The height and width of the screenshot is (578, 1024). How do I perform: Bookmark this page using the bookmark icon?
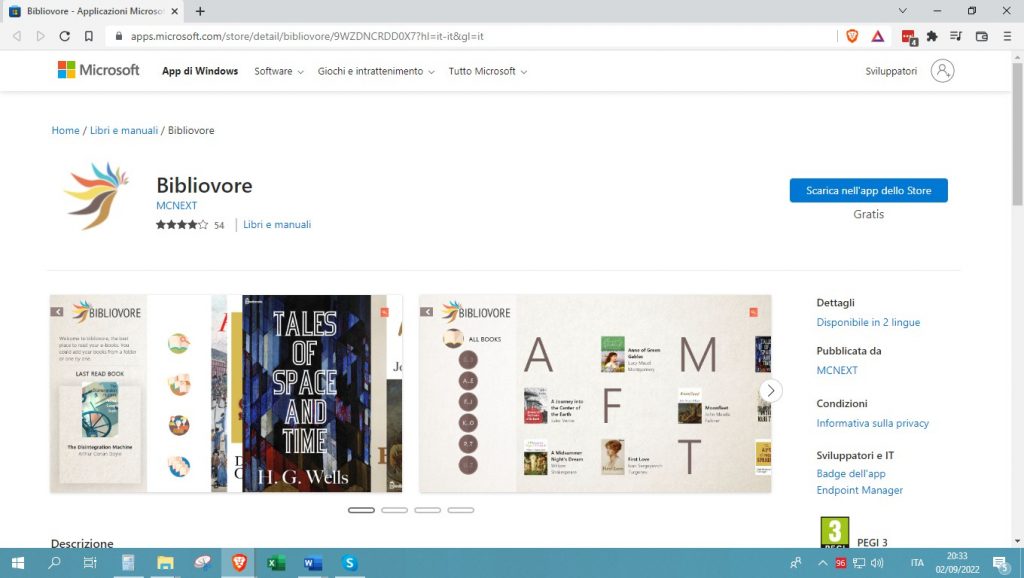pyautogui.click(x=89, y=36)
